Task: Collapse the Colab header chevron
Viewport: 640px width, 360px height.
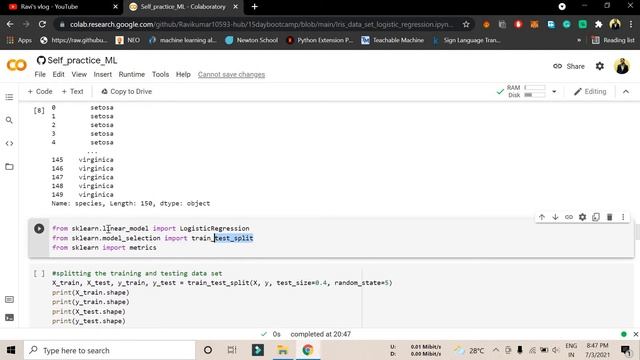Action: click(626, 91)
